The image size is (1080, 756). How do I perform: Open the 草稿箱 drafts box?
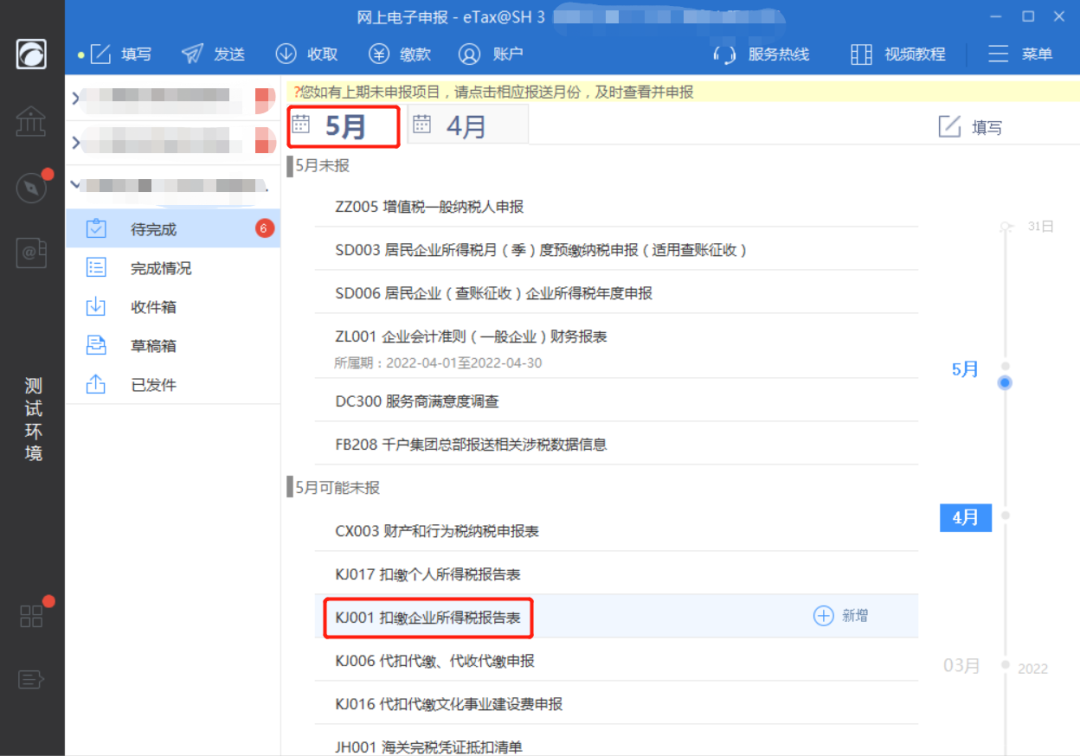[x=152, y=345]
